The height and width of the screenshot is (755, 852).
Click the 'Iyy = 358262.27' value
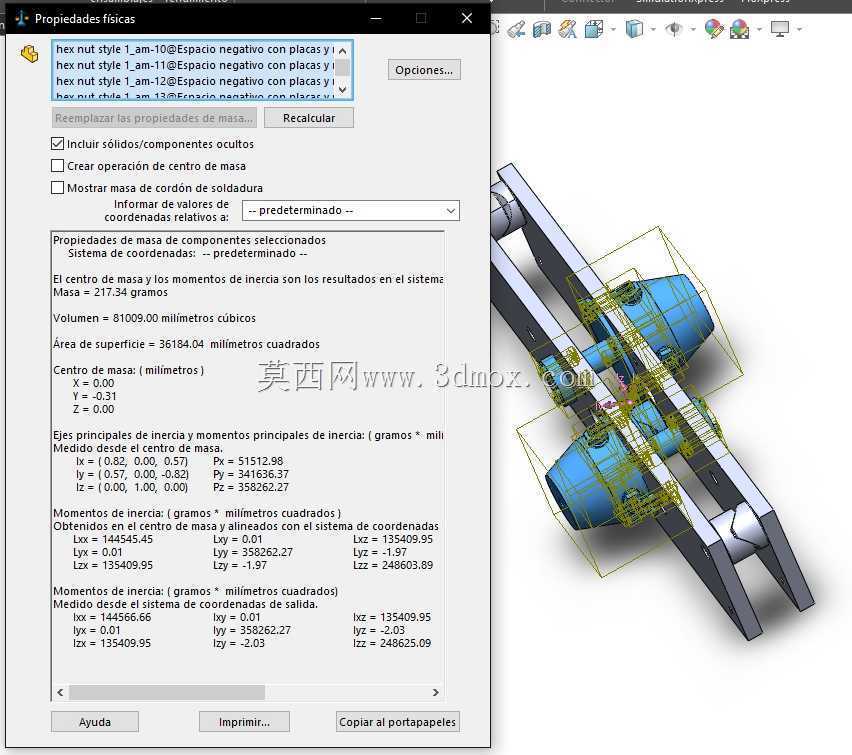pyautogui.click(x=252, y=631)
